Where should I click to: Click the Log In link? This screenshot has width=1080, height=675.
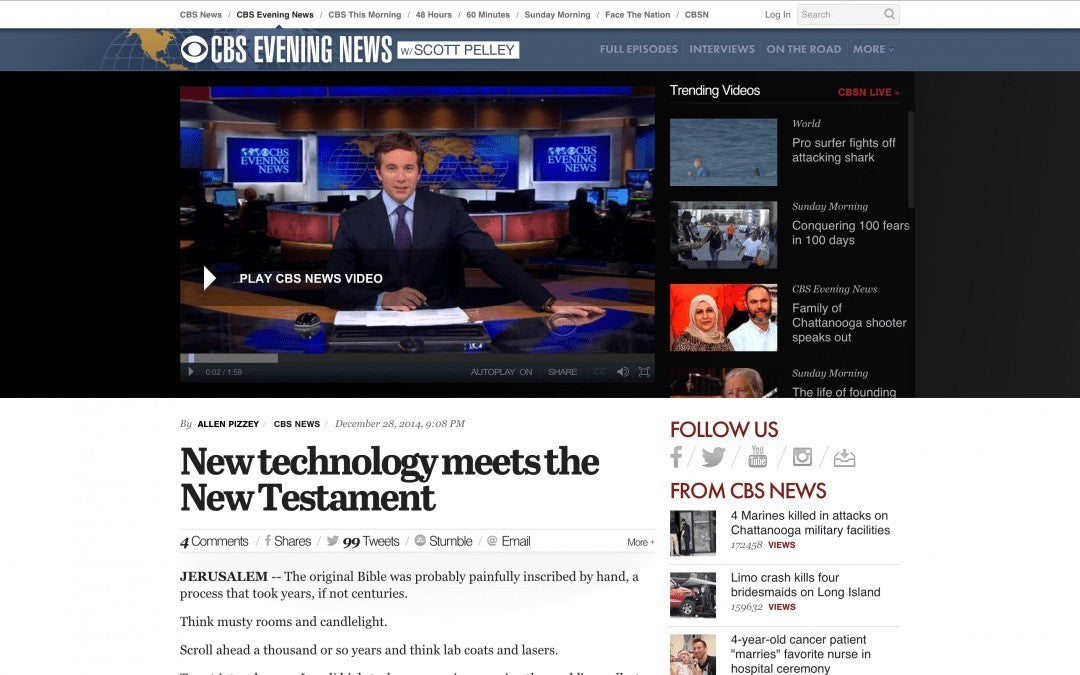[x=777, y=15]
